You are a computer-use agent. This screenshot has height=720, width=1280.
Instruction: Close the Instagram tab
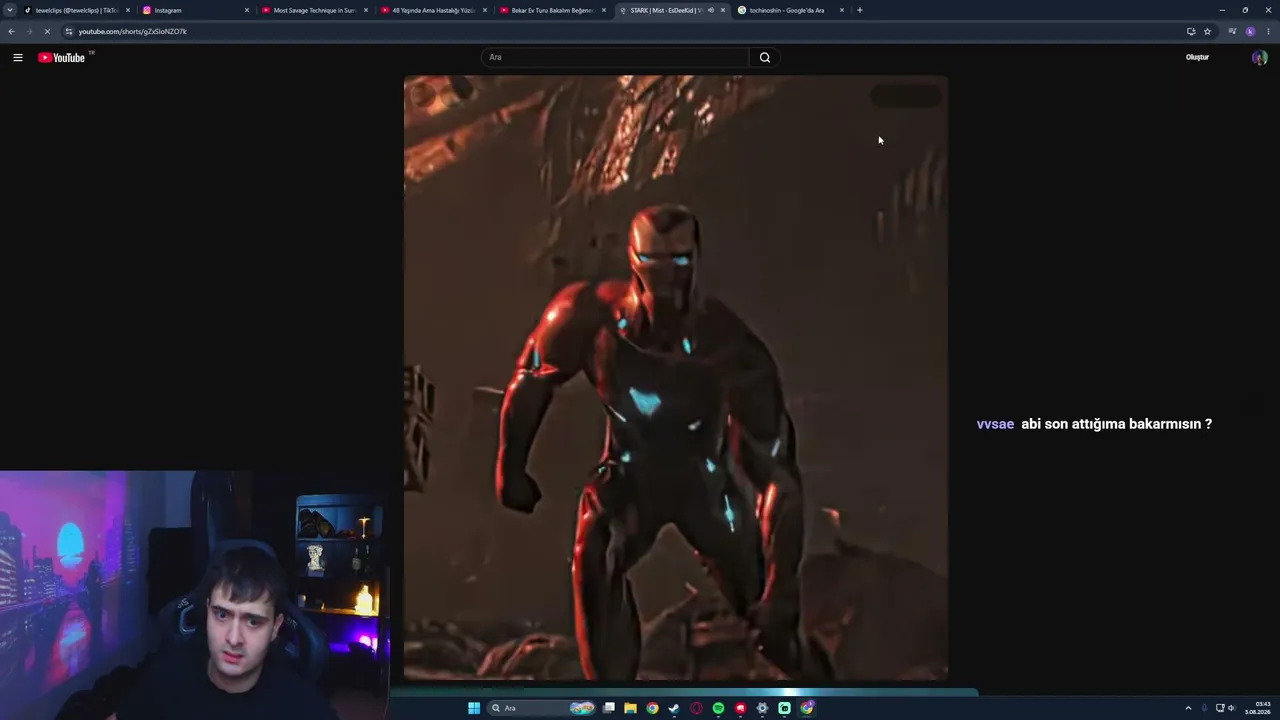247,10
